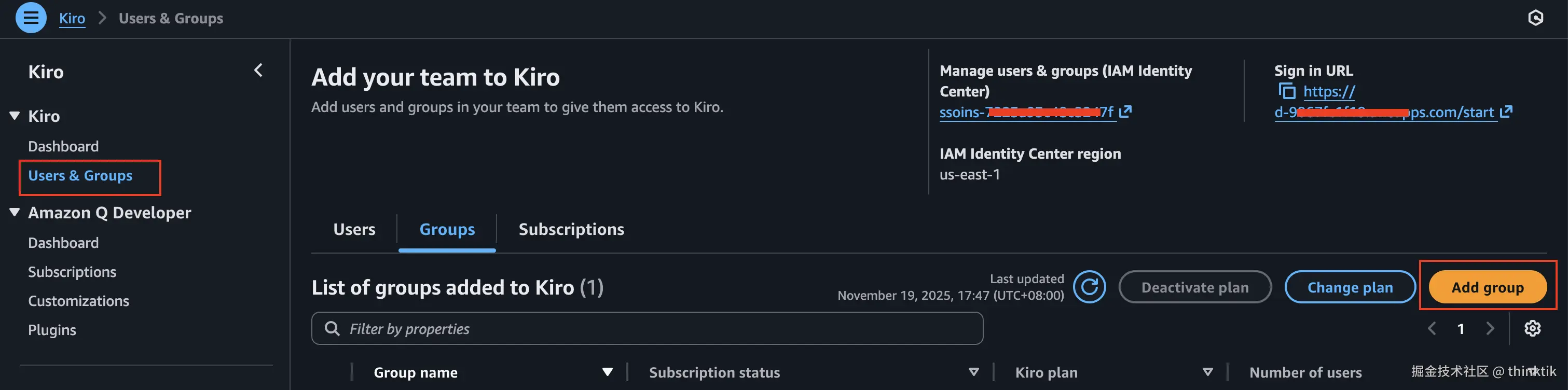Open Customizations under Amazon Q Developer
Screen dimensions: 1568x390
(x=78, y=301)
